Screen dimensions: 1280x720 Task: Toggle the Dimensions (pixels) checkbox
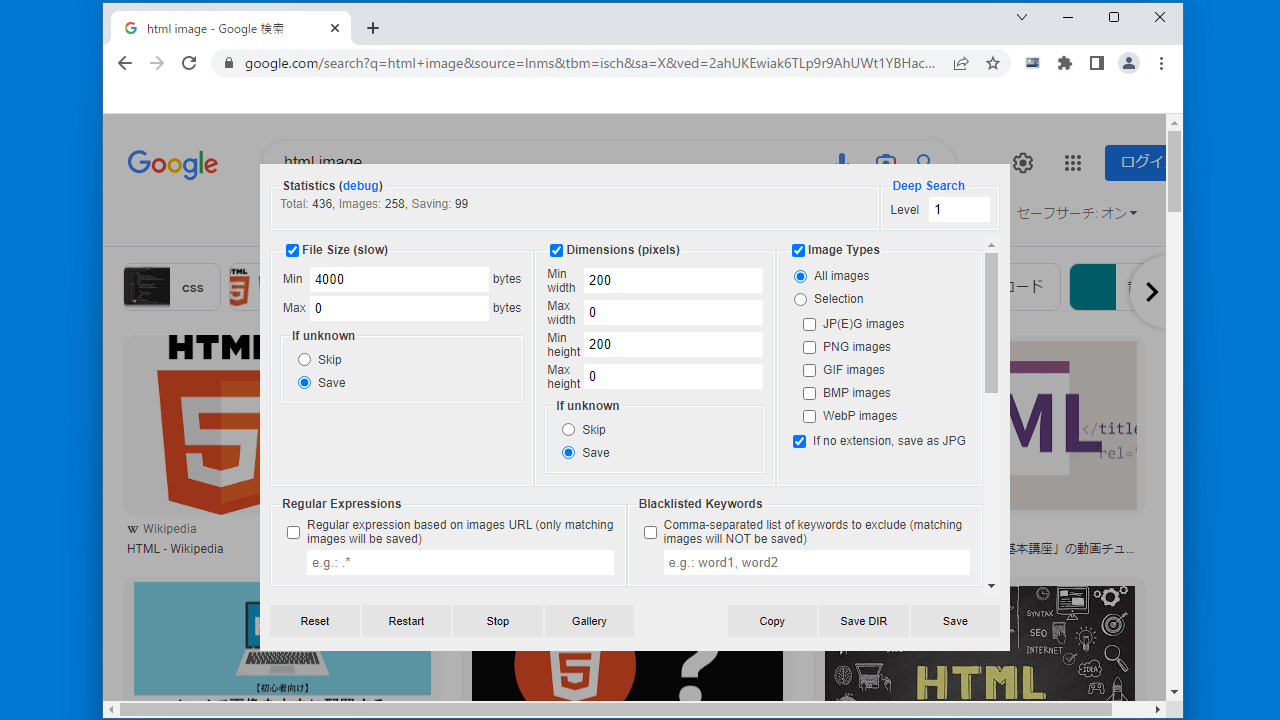click(x=556, y=250)
